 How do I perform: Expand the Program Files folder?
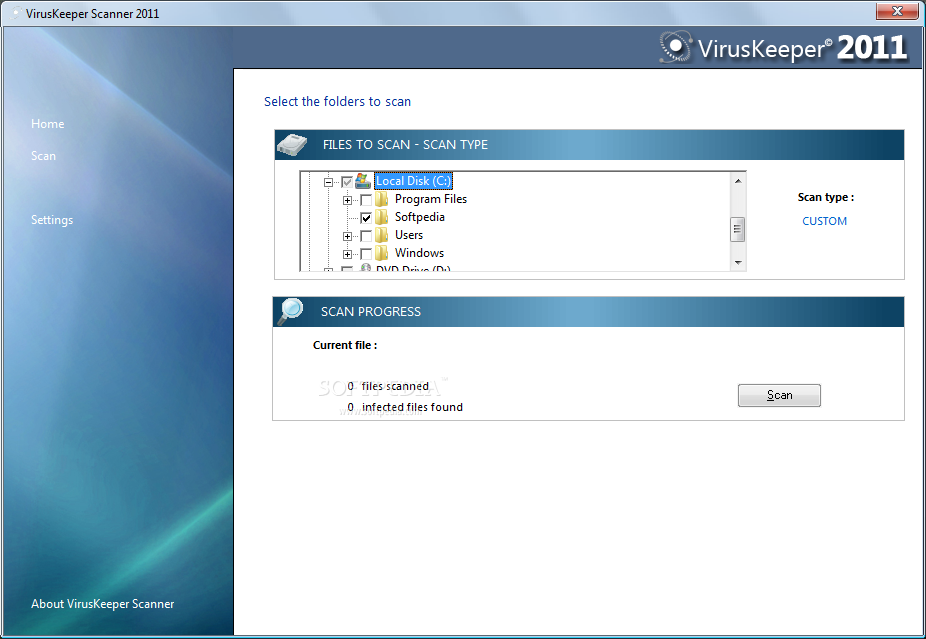tap(347, 200)
